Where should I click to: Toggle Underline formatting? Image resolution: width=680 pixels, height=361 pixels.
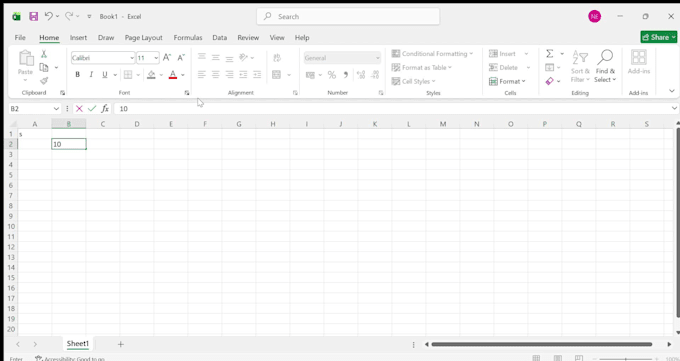(x=105, y=75)
